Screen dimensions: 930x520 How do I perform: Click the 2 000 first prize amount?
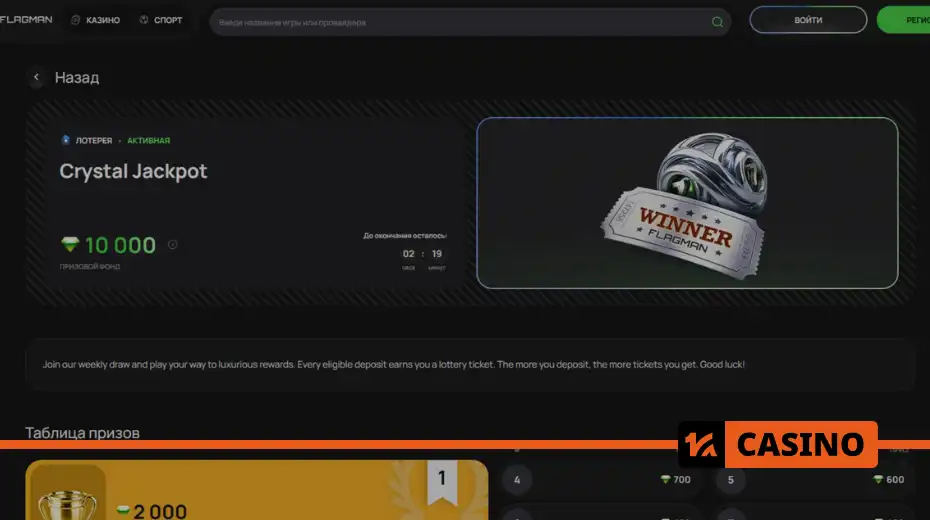click(x=160, y=511)
